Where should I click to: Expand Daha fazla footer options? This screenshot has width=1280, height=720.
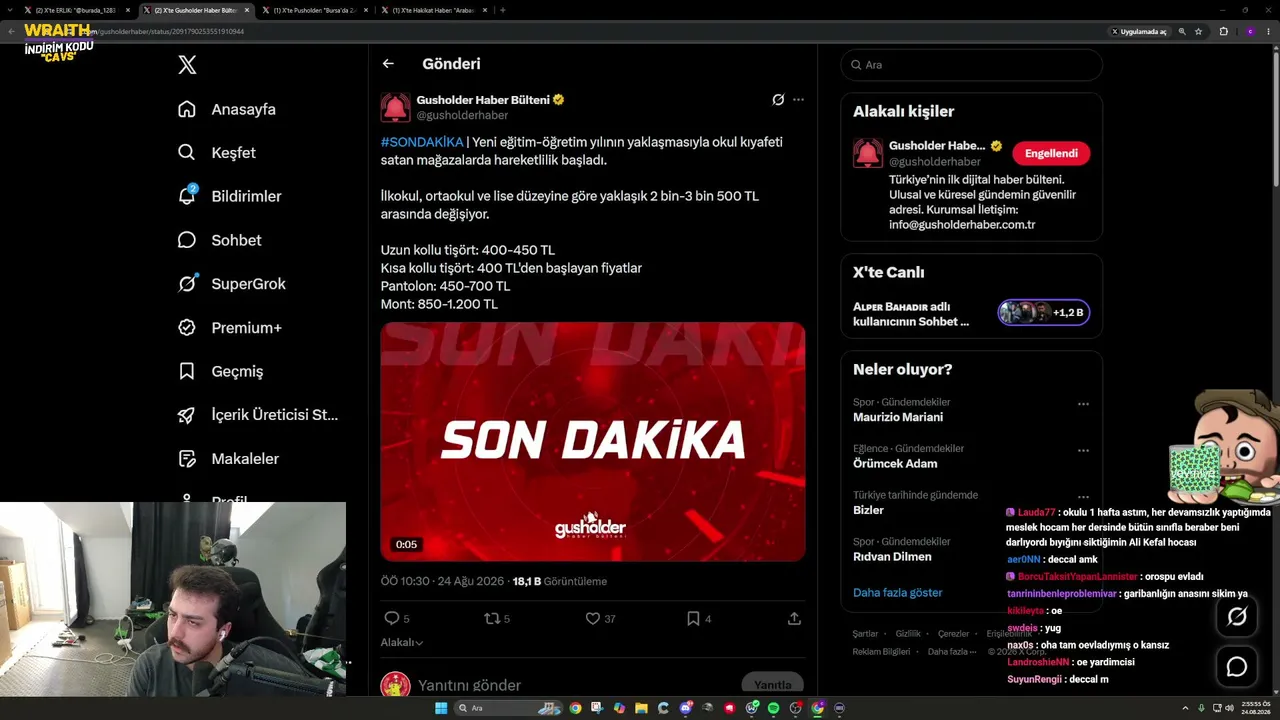pyautogui.click(x=950, y=652)
